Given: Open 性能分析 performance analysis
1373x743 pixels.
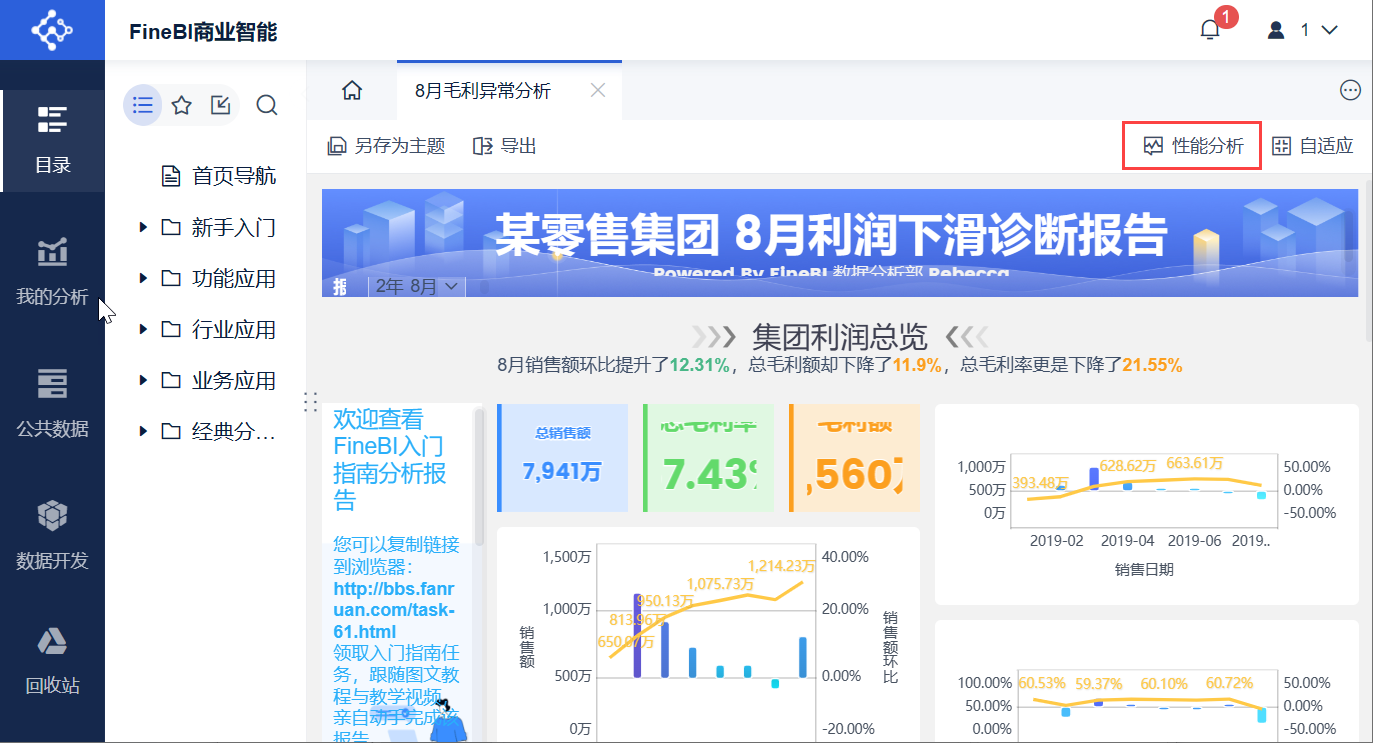Looking at the screenshot, I should (x=1192, y=146).
